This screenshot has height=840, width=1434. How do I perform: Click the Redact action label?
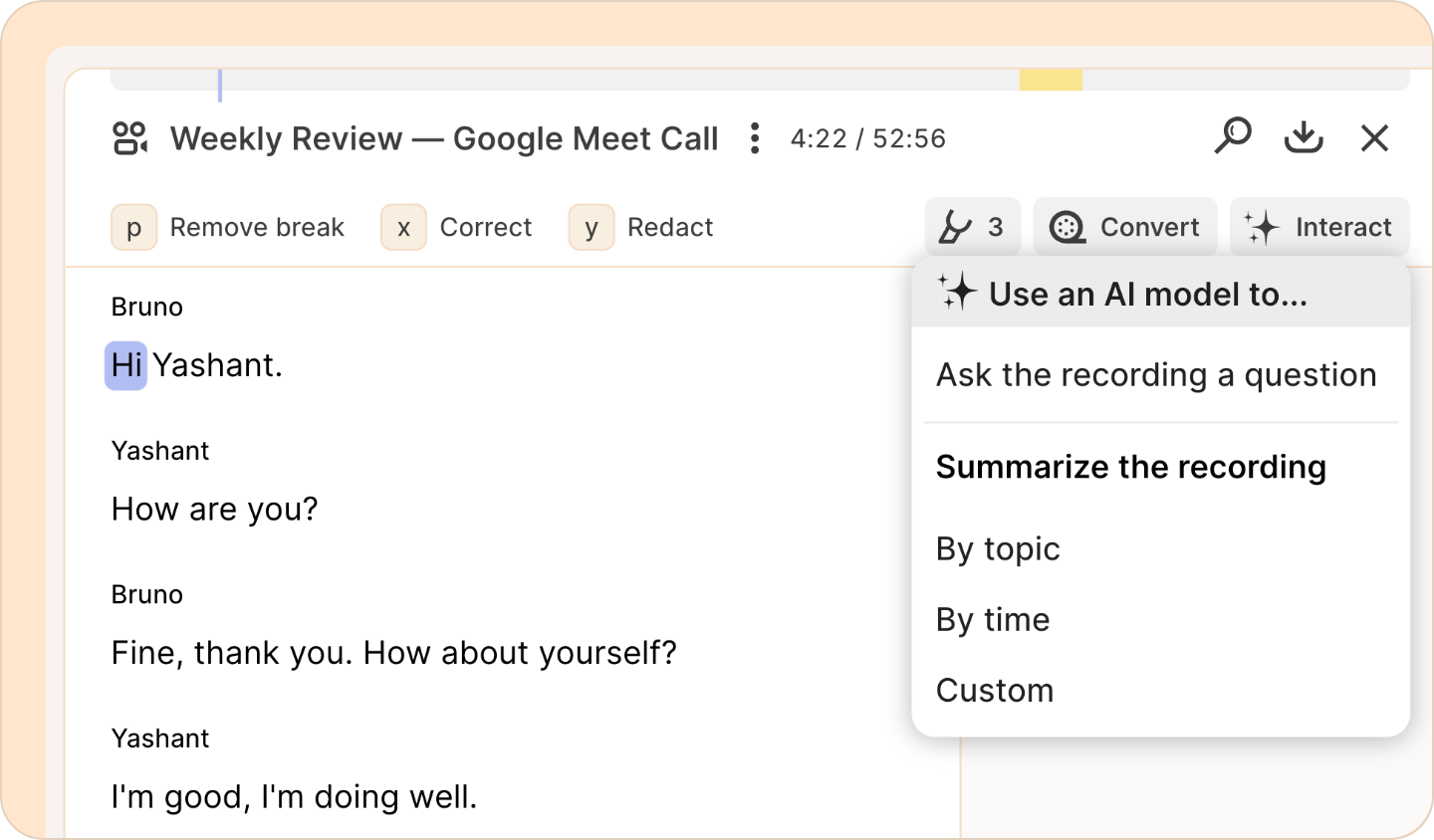[x=670, y=227]
